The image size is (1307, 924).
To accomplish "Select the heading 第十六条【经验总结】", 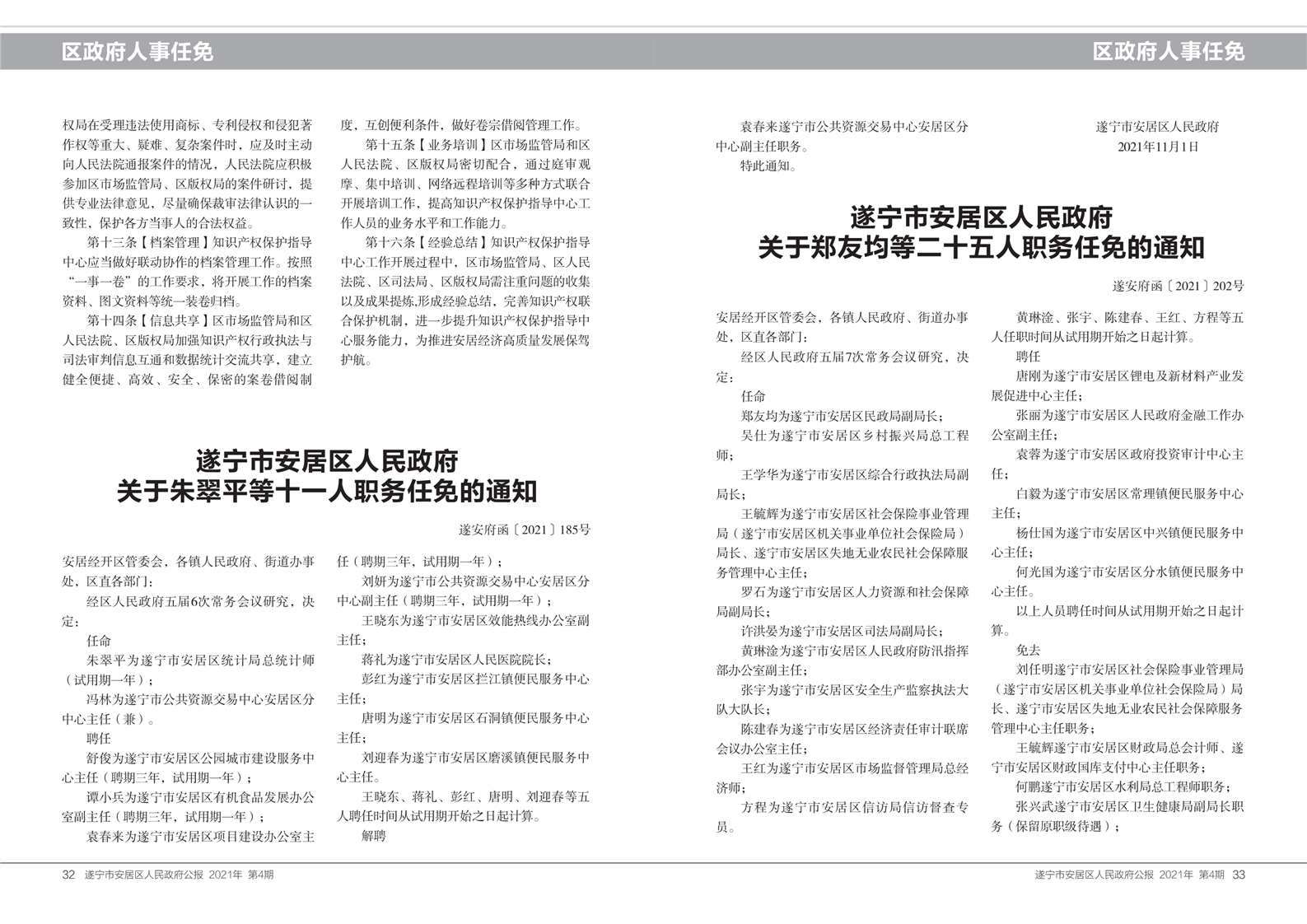I will 422,243.
